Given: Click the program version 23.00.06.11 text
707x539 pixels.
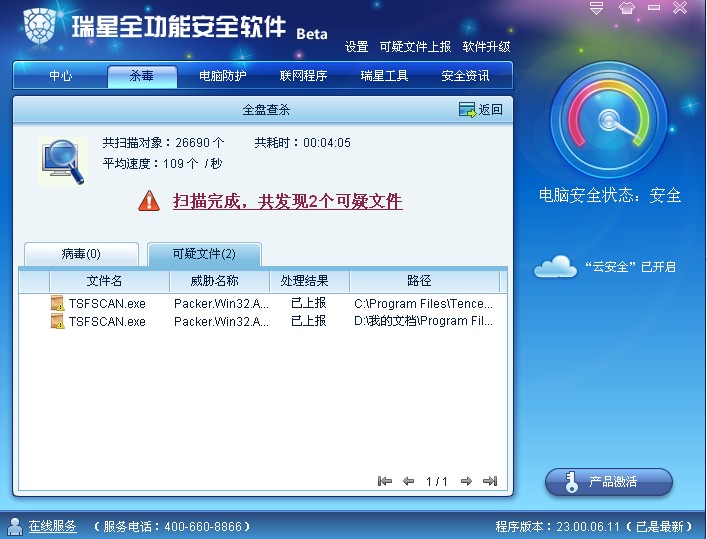Looking at the screenshot, I should (x=594, y=526).
